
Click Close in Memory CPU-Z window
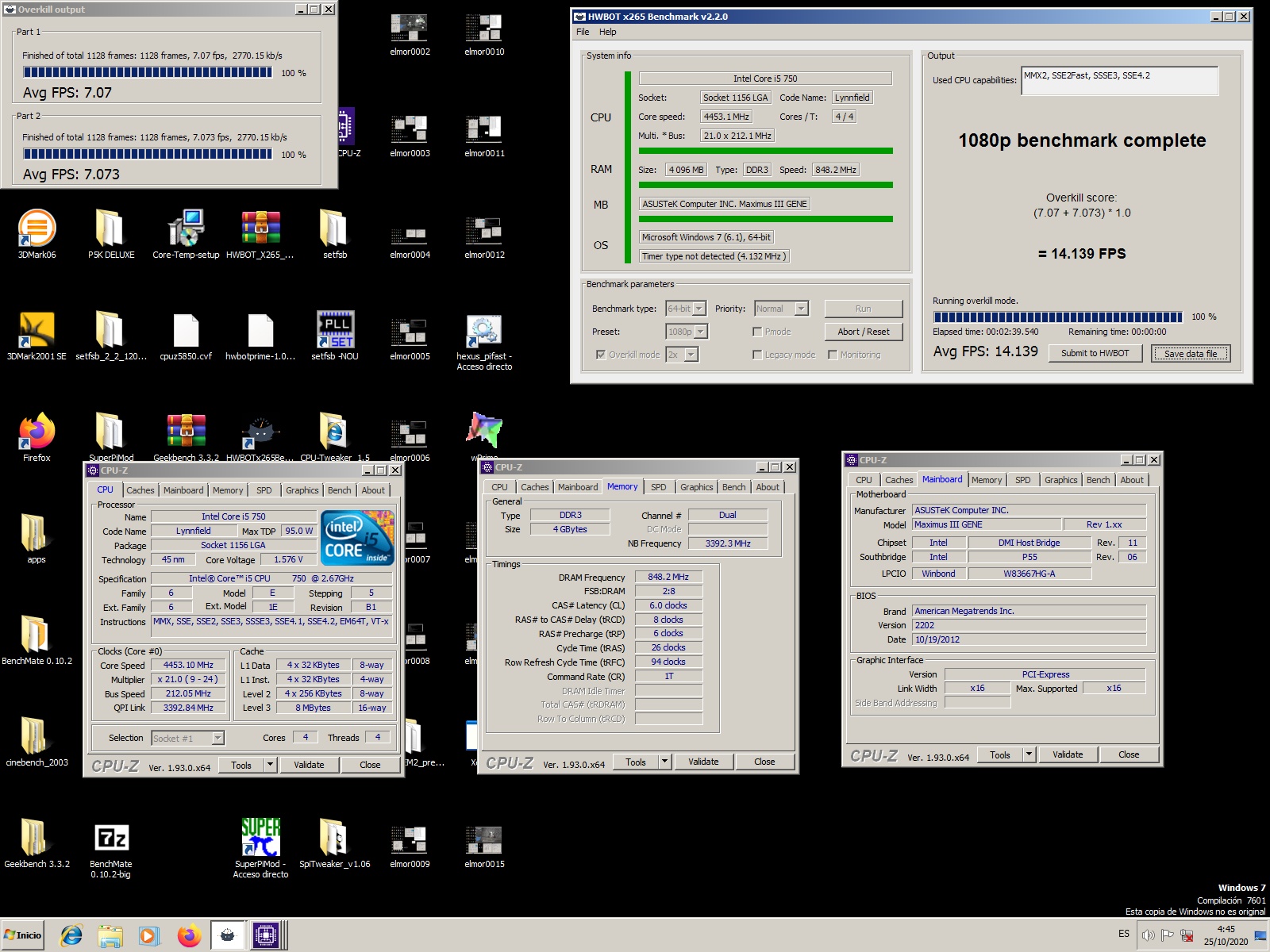coord(764,762)
